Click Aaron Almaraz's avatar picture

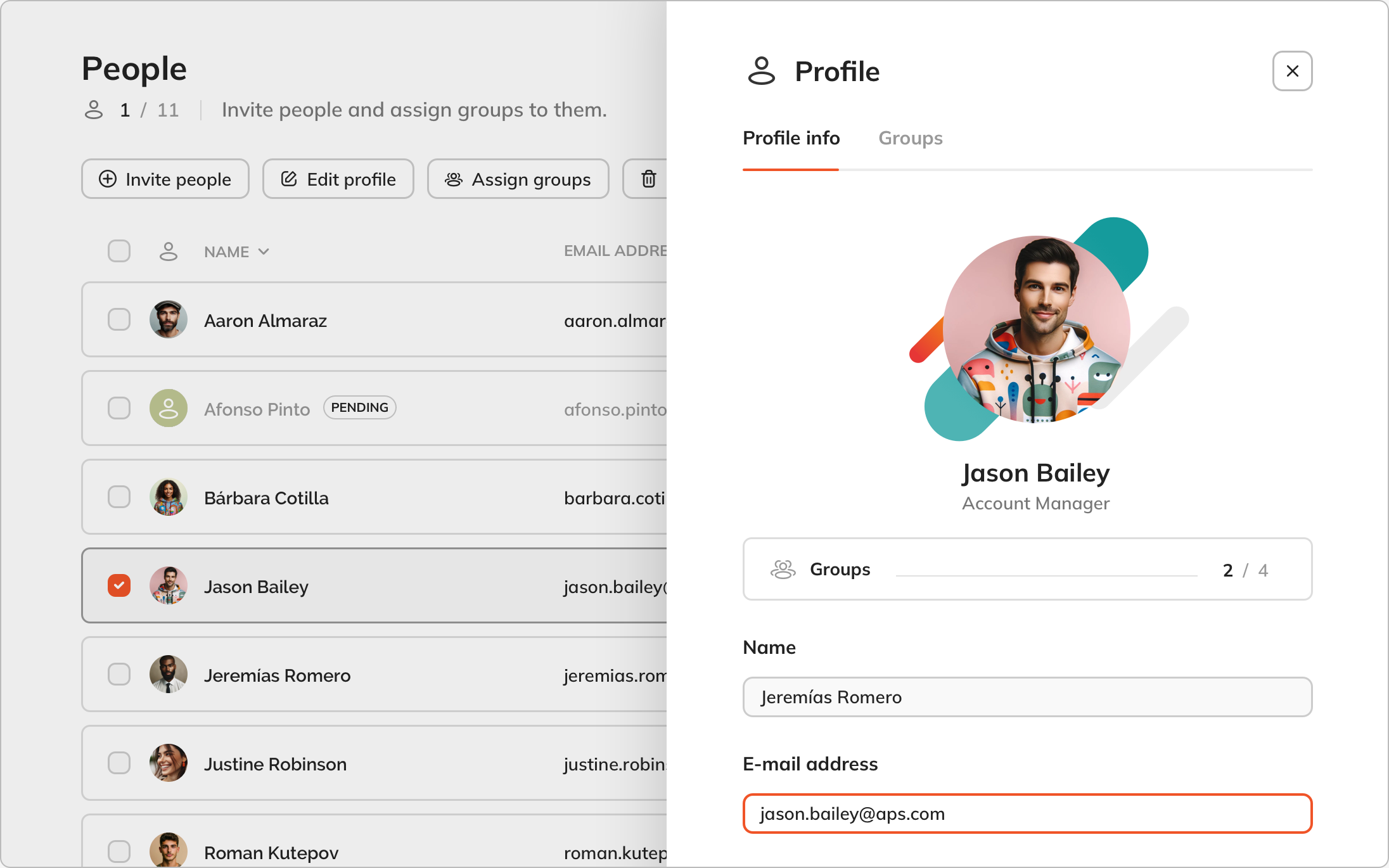pyautogui.click(x=168, y=320)
